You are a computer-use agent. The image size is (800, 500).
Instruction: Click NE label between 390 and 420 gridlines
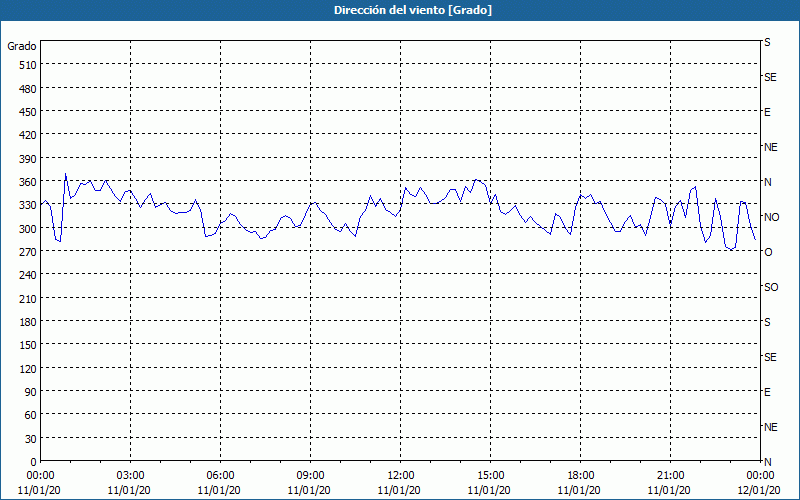point(770,147)
